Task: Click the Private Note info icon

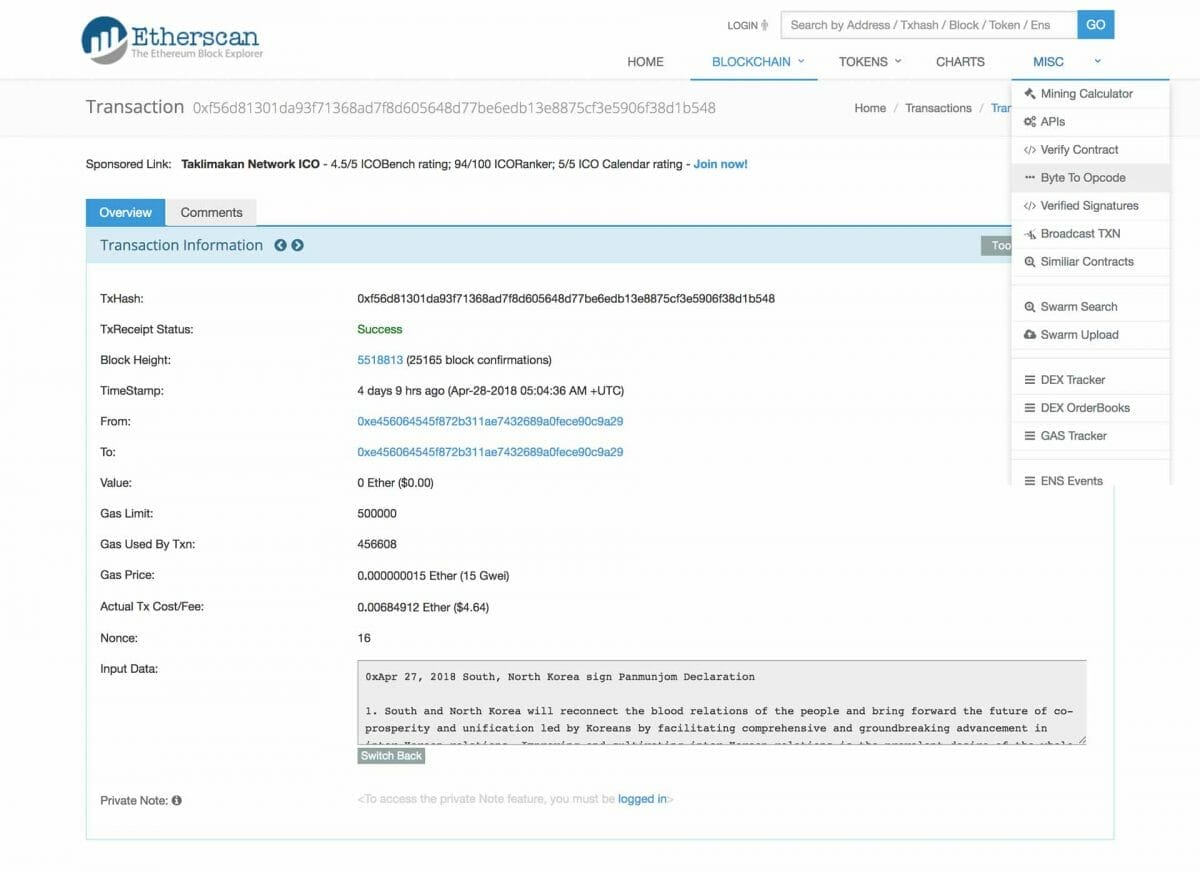Action: pos(177,801)
